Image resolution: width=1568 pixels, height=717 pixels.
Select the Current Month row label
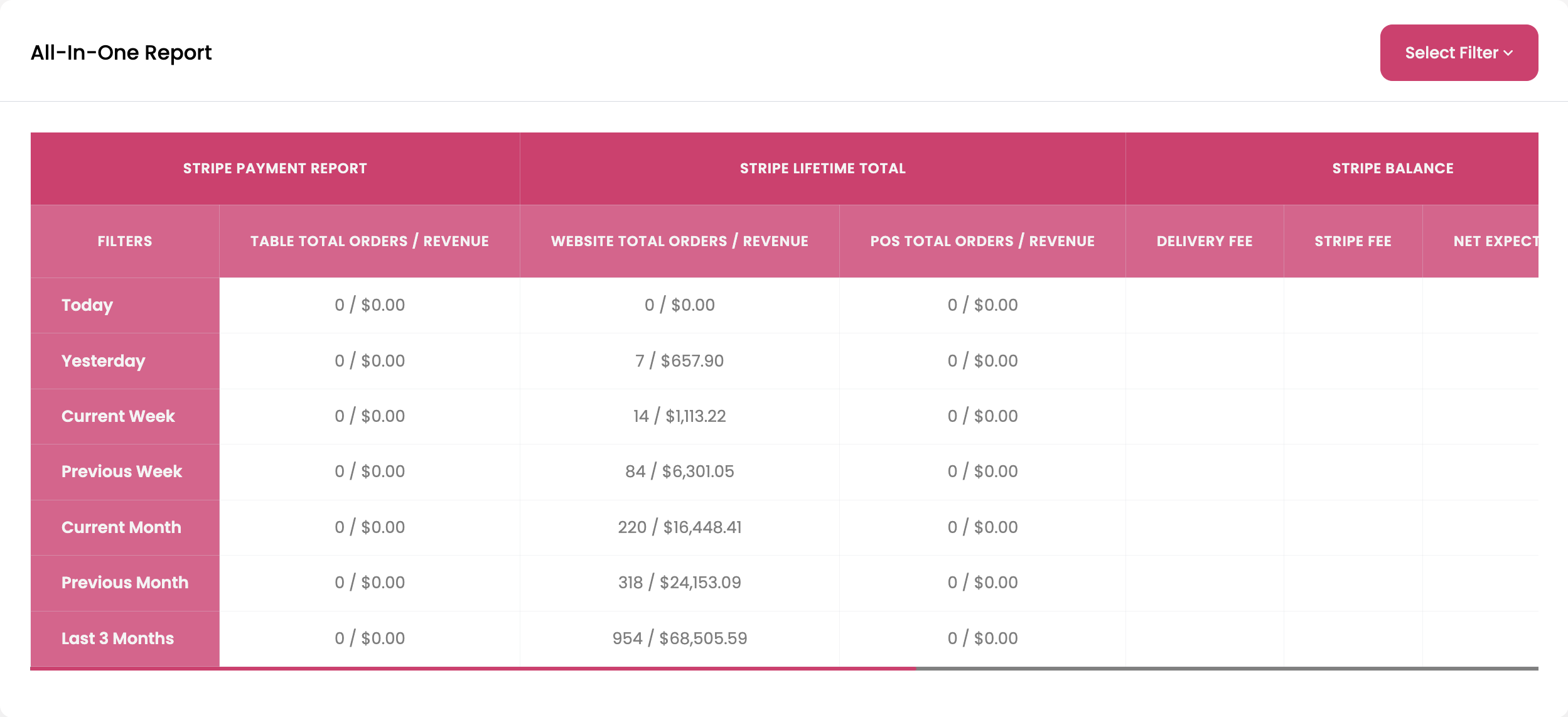(x=121, y=527)
